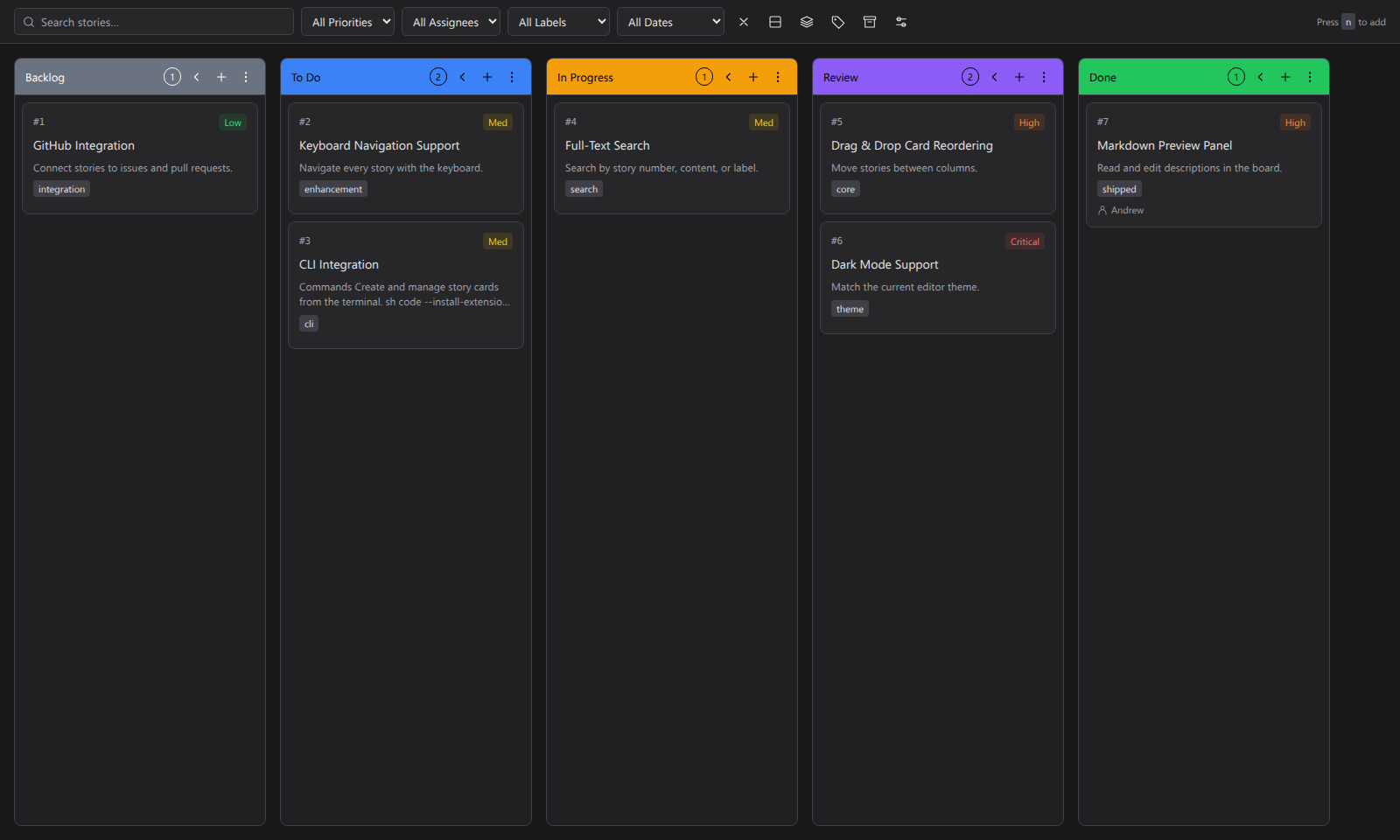Click Med priority badge on story #4
The image size is (1400, 840).
click(x=764, y=122)
